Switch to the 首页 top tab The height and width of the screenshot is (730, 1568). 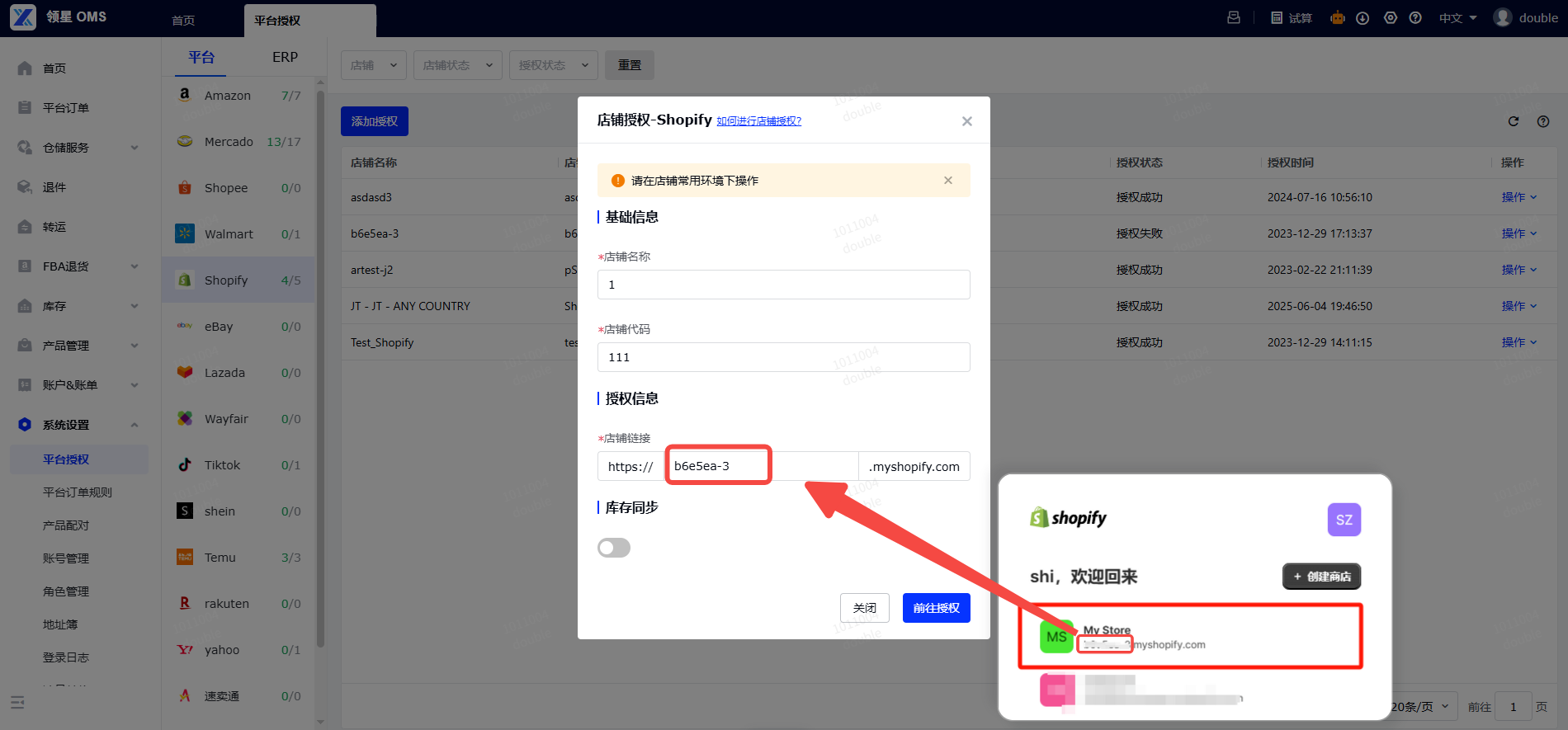click(x=183, y=21)
